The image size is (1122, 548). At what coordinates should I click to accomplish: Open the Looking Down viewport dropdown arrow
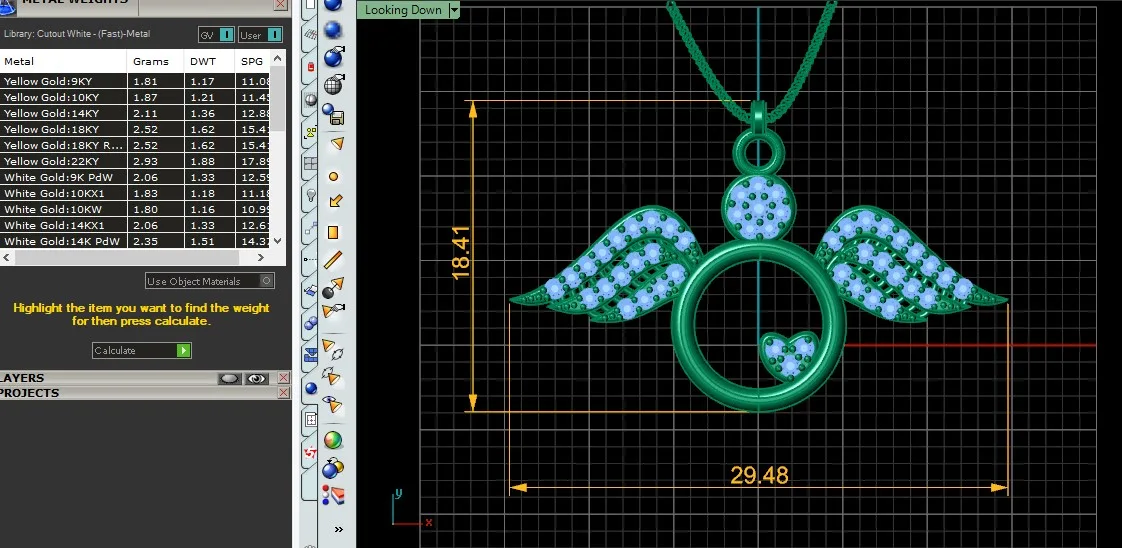[454, 10]
